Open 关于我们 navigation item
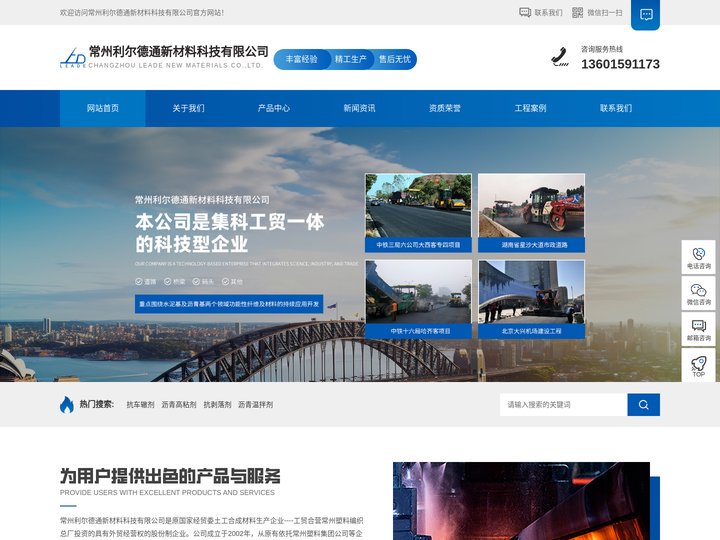Viewport: 720px width, 540px height. [188, 108]
